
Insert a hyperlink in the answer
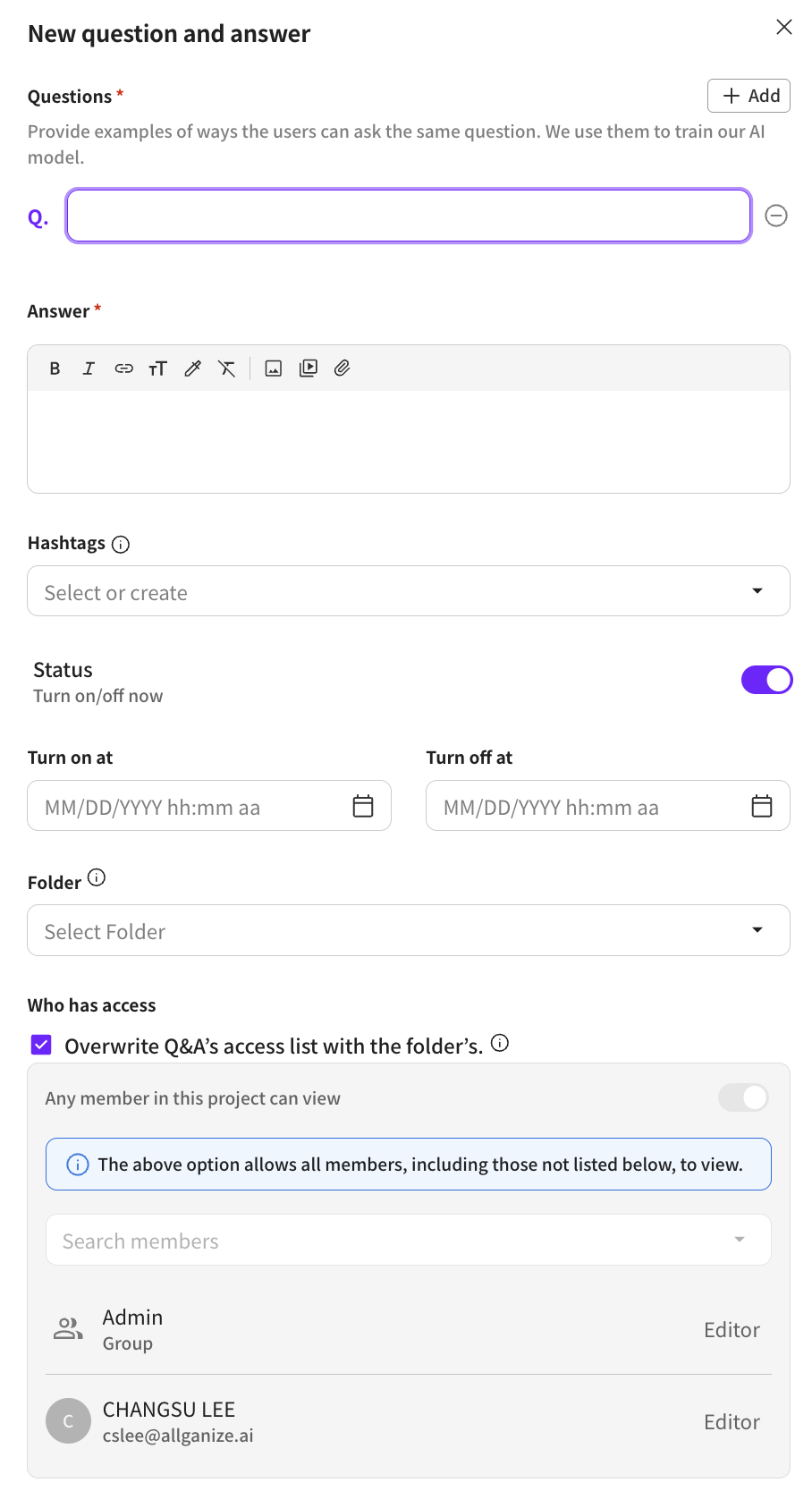[x=123, y=369]
